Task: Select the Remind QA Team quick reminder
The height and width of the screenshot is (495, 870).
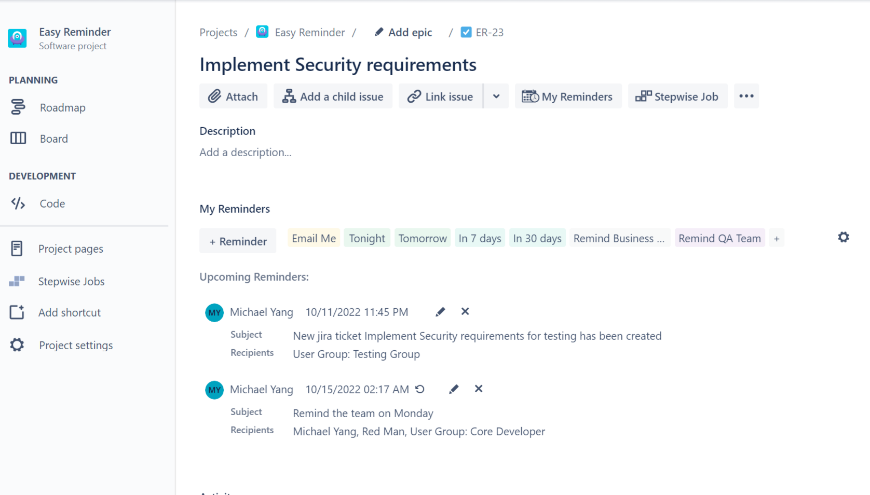Action: tap(719, 239)
